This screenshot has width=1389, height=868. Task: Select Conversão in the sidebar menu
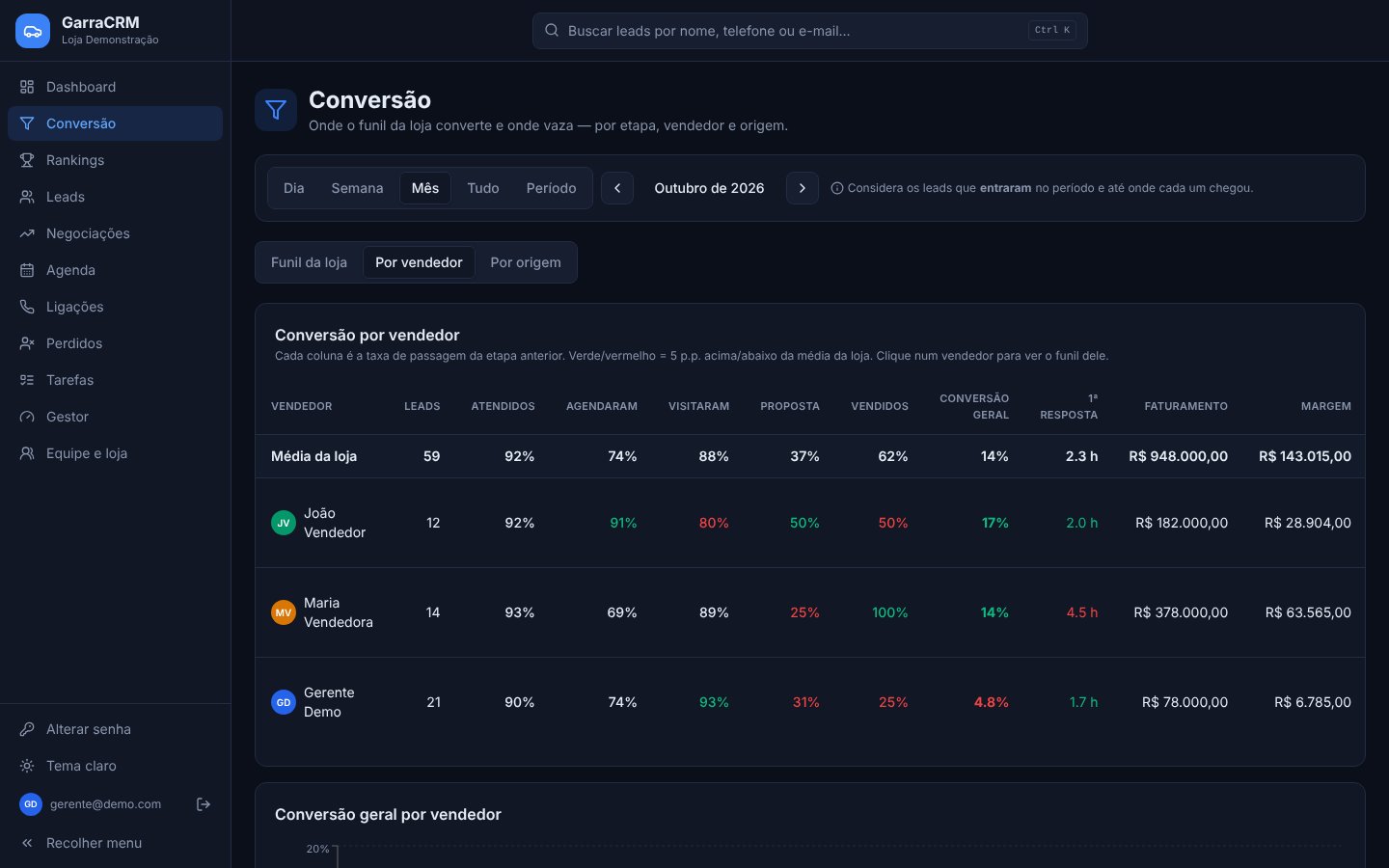(x=115, y=123)
